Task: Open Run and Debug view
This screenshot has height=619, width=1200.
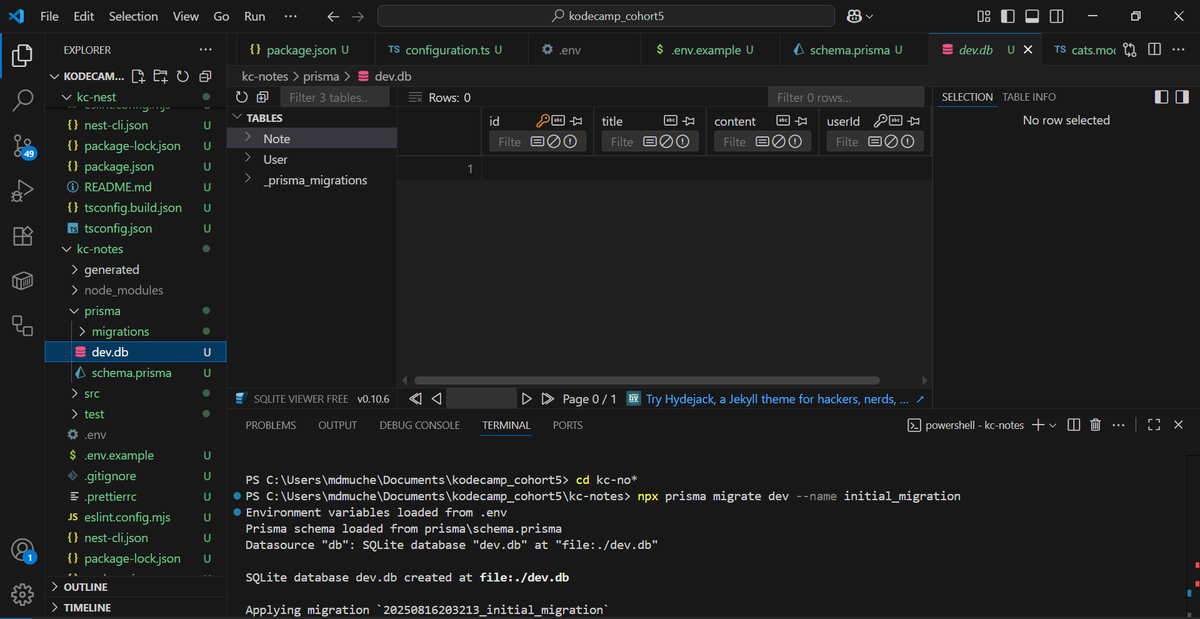Action: 22,191
